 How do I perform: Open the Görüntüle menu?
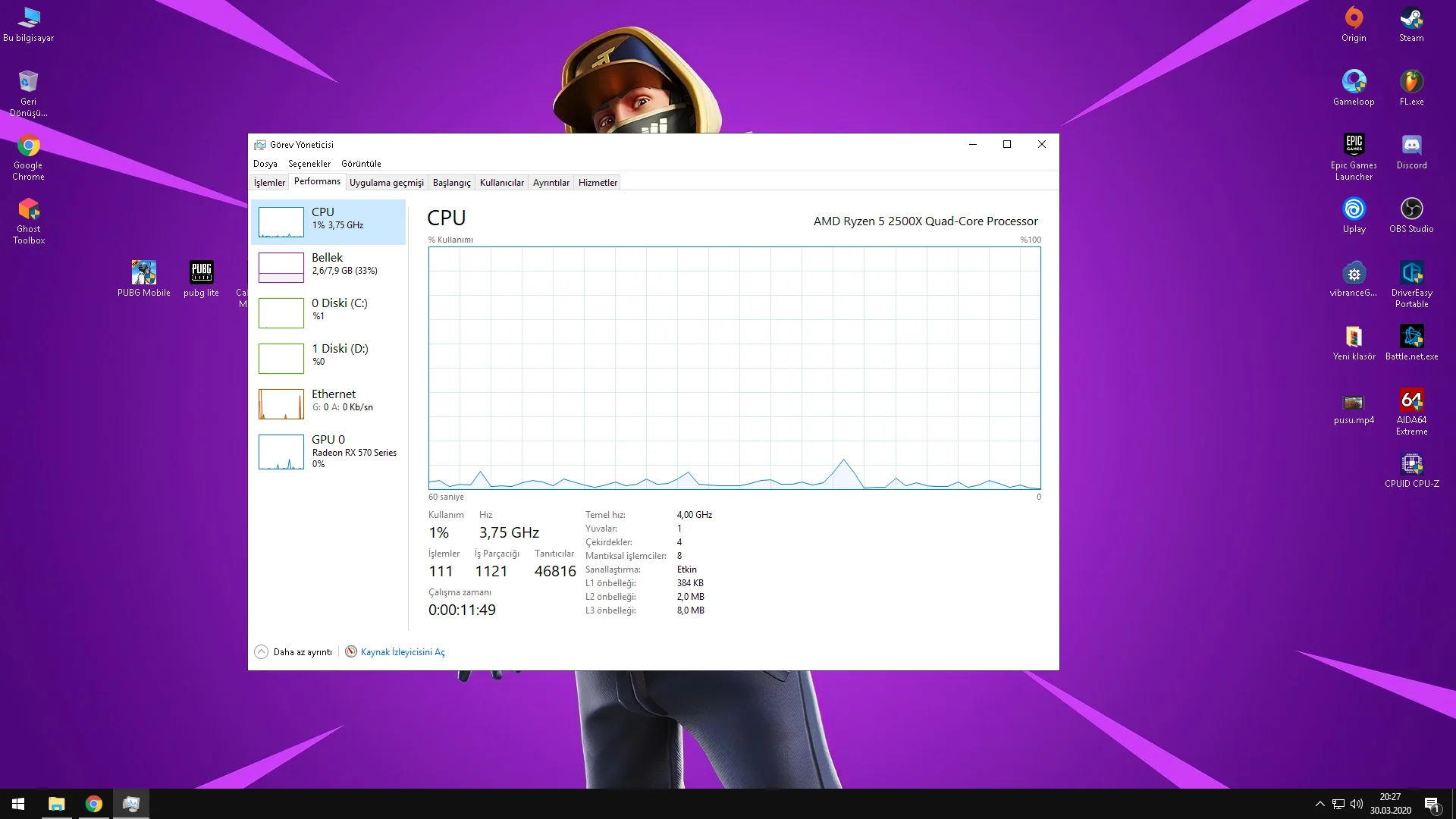[x=361, y=164]
